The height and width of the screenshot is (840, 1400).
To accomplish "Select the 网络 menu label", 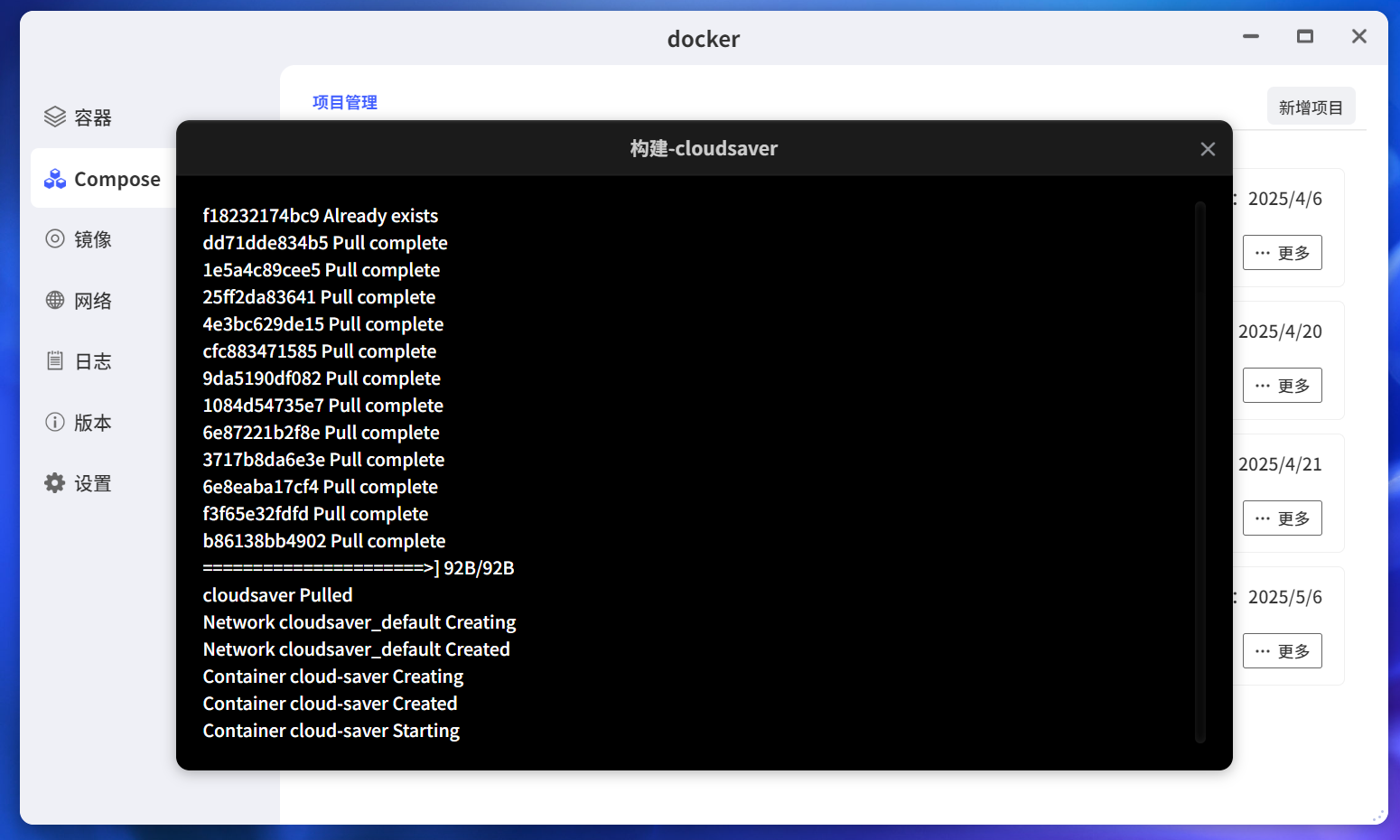I will [x=93, y=301].
